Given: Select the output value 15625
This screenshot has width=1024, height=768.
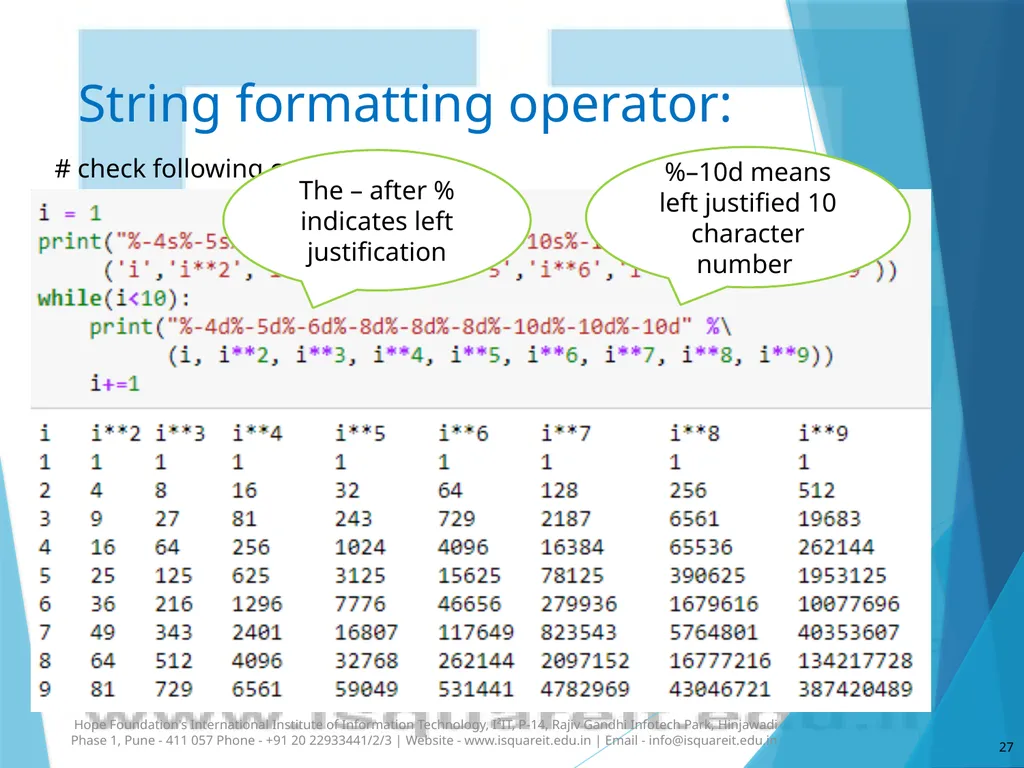Looking at the screenshot, I should click(470, 575).
